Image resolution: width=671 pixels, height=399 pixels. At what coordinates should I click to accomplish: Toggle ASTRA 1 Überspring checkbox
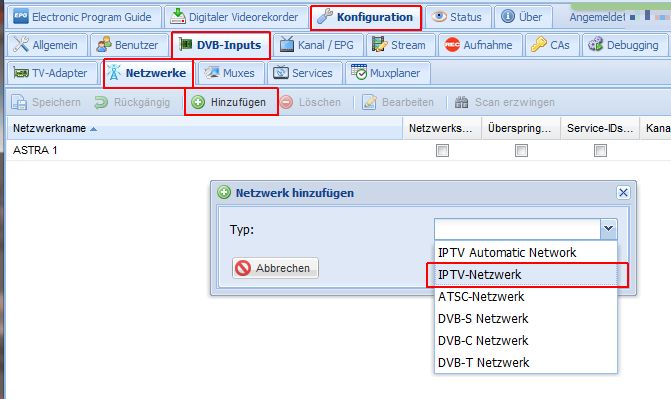coord(521,151)
